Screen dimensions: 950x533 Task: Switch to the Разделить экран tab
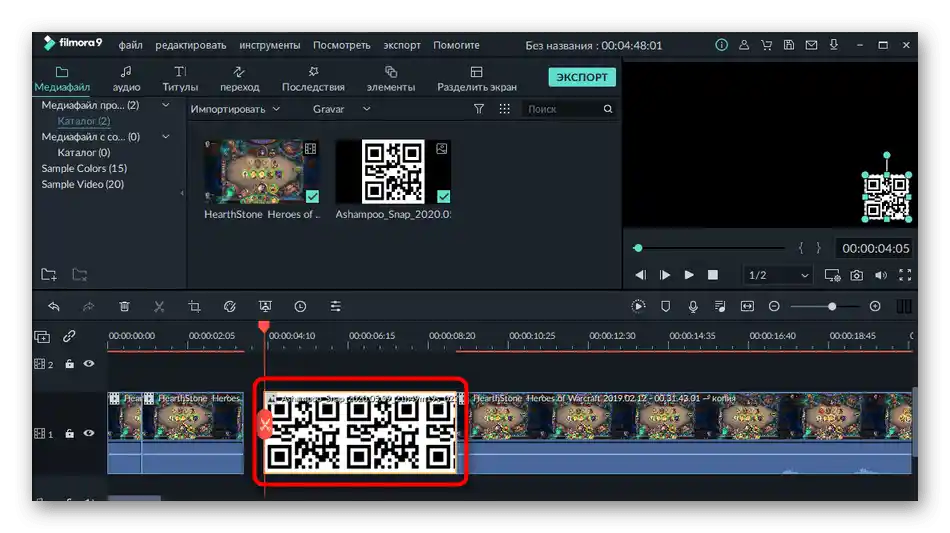[x=477, y=79]
